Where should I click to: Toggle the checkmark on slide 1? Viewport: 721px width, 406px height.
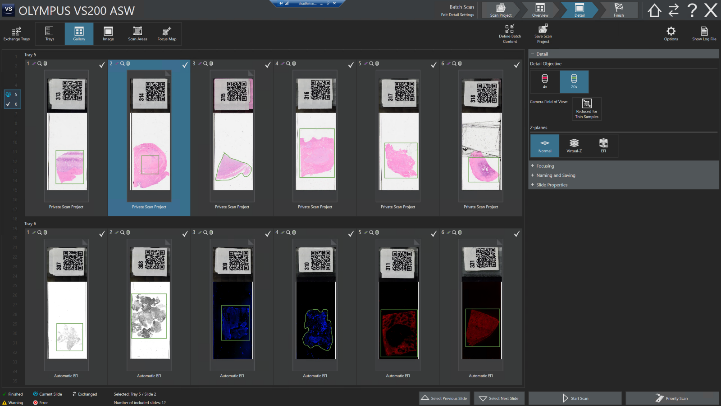coord(103,64)
